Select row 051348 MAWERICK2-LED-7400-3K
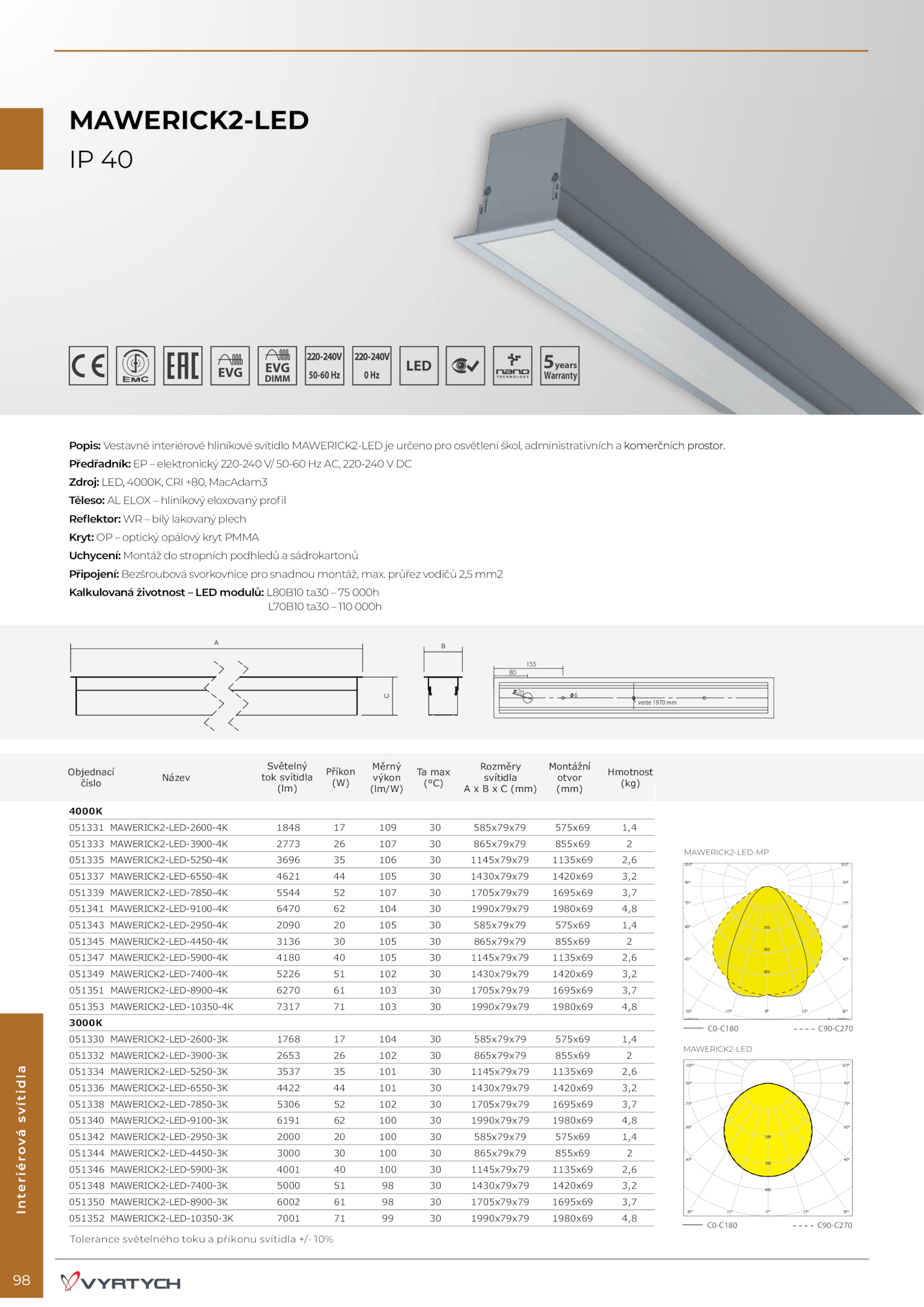This screenshot has height=1307, width=924. [362, 1185]
